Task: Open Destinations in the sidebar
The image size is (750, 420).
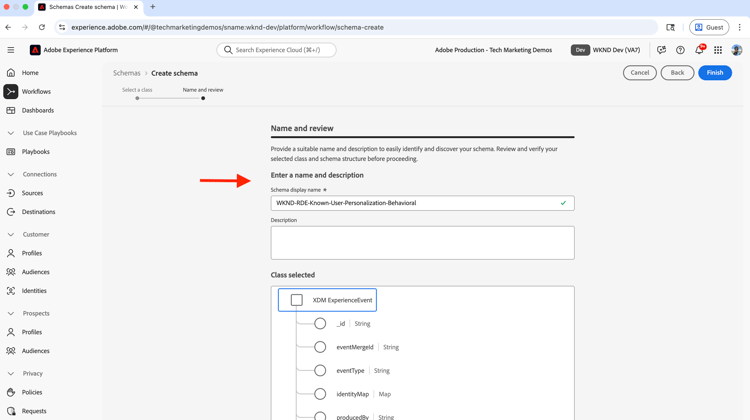Action: [x=38, y=212]
